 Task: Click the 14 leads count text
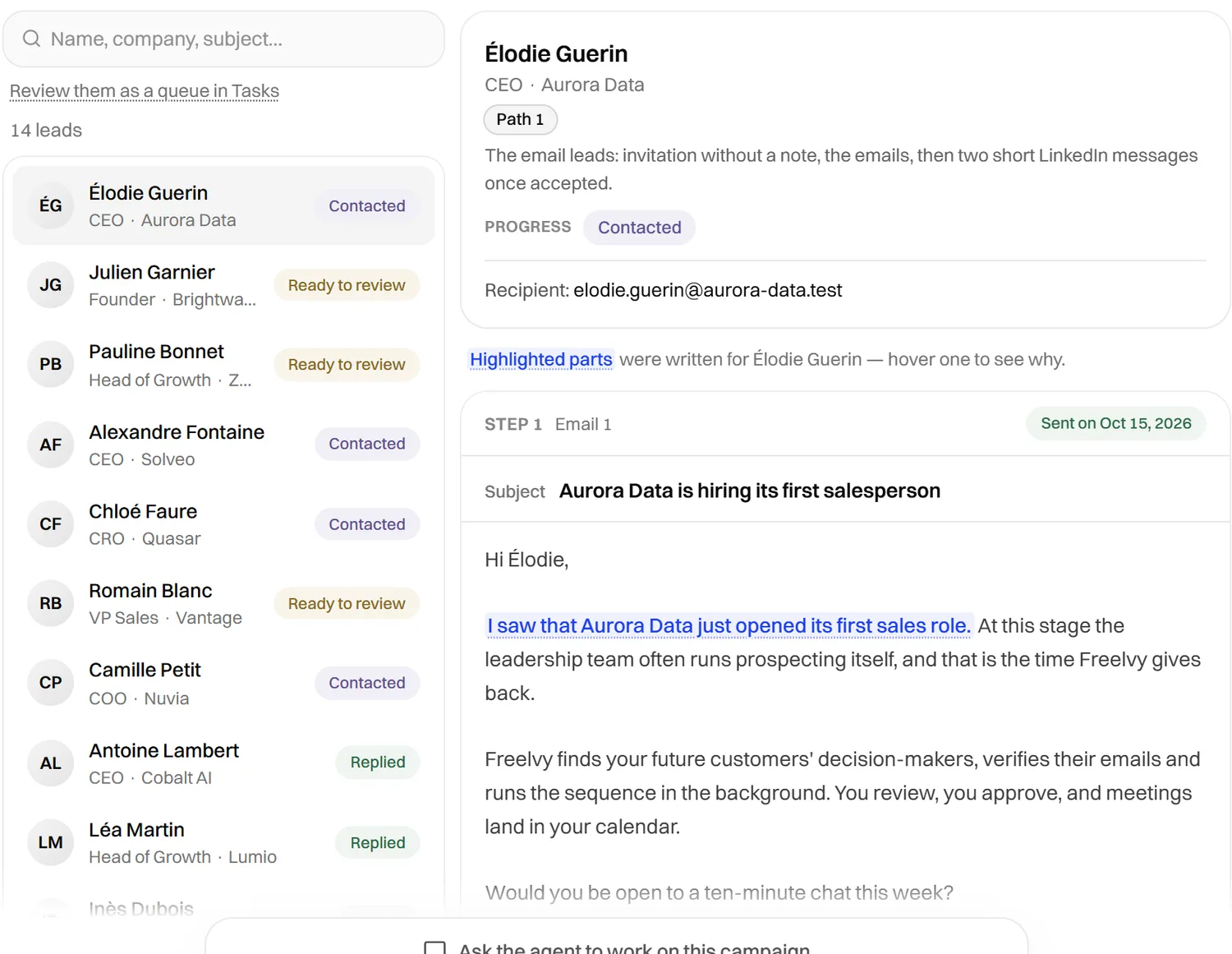[x=46, y=131]
